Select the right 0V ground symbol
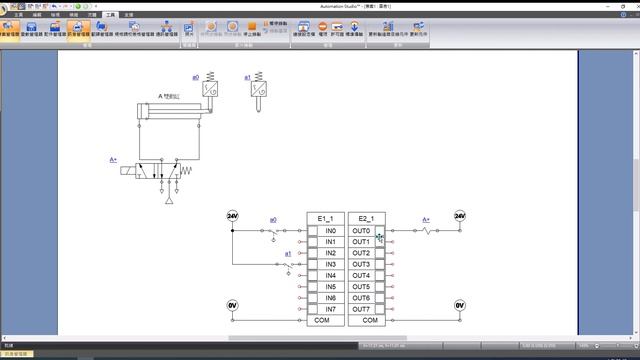This screenshot has height=360, width=640. coord(460,305)
